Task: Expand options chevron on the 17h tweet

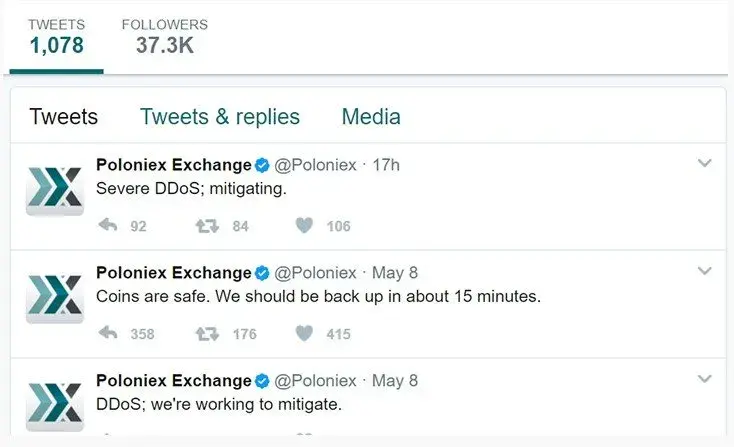Action: click(704, 163)
